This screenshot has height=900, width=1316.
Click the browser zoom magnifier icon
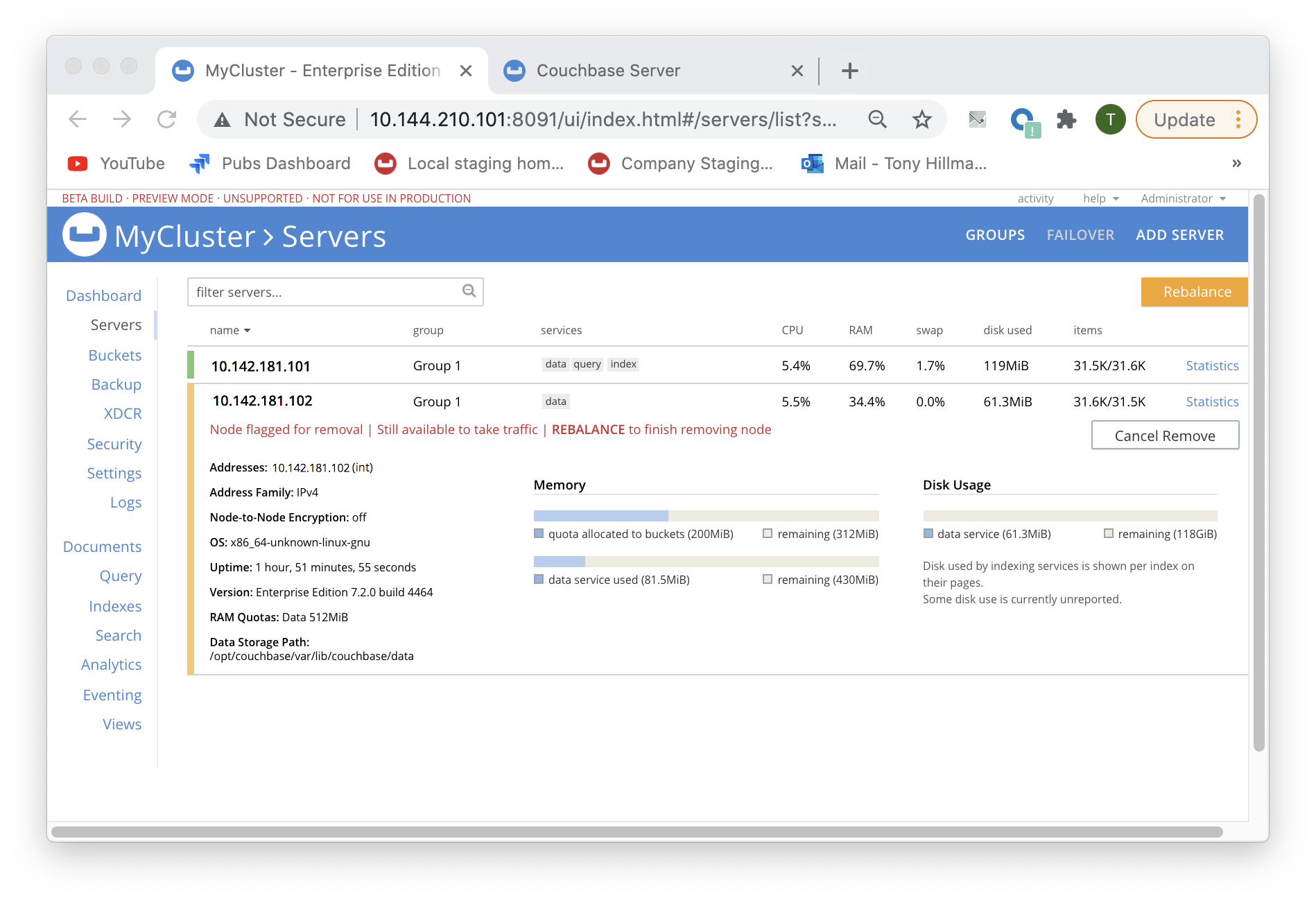877,120
